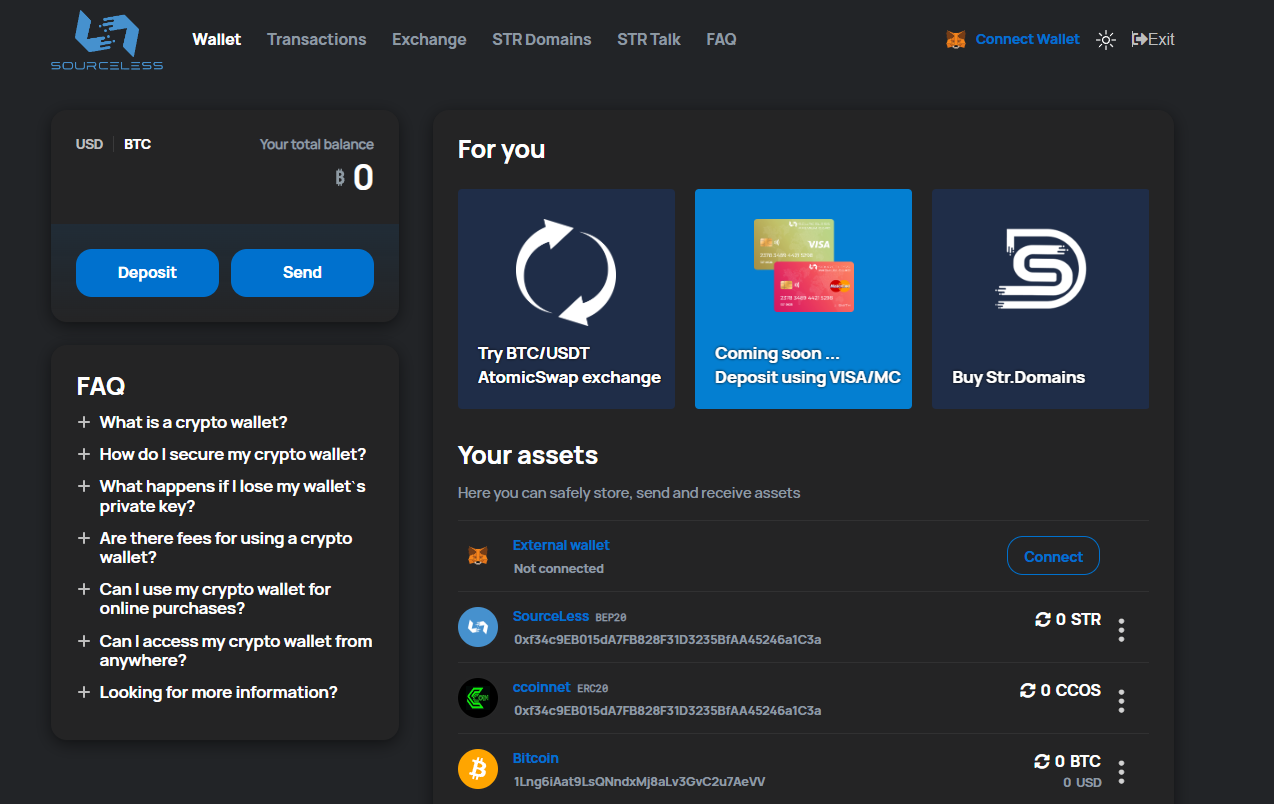1274x804 pixels.
Task: Click SourceLess address 0xf34c9EB...
Action: pyautogui.click(x=667, y=639)
